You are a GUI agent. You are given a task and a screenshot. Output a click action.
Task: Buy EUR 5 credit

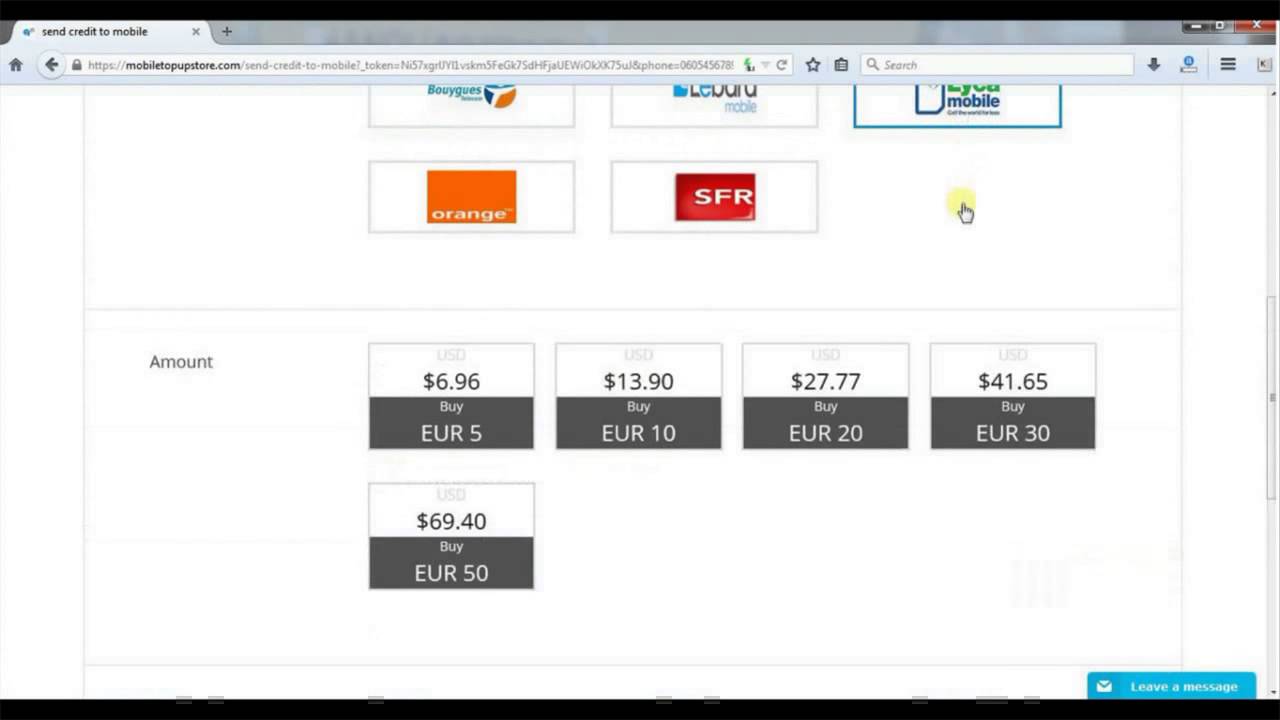pos(451,423)
